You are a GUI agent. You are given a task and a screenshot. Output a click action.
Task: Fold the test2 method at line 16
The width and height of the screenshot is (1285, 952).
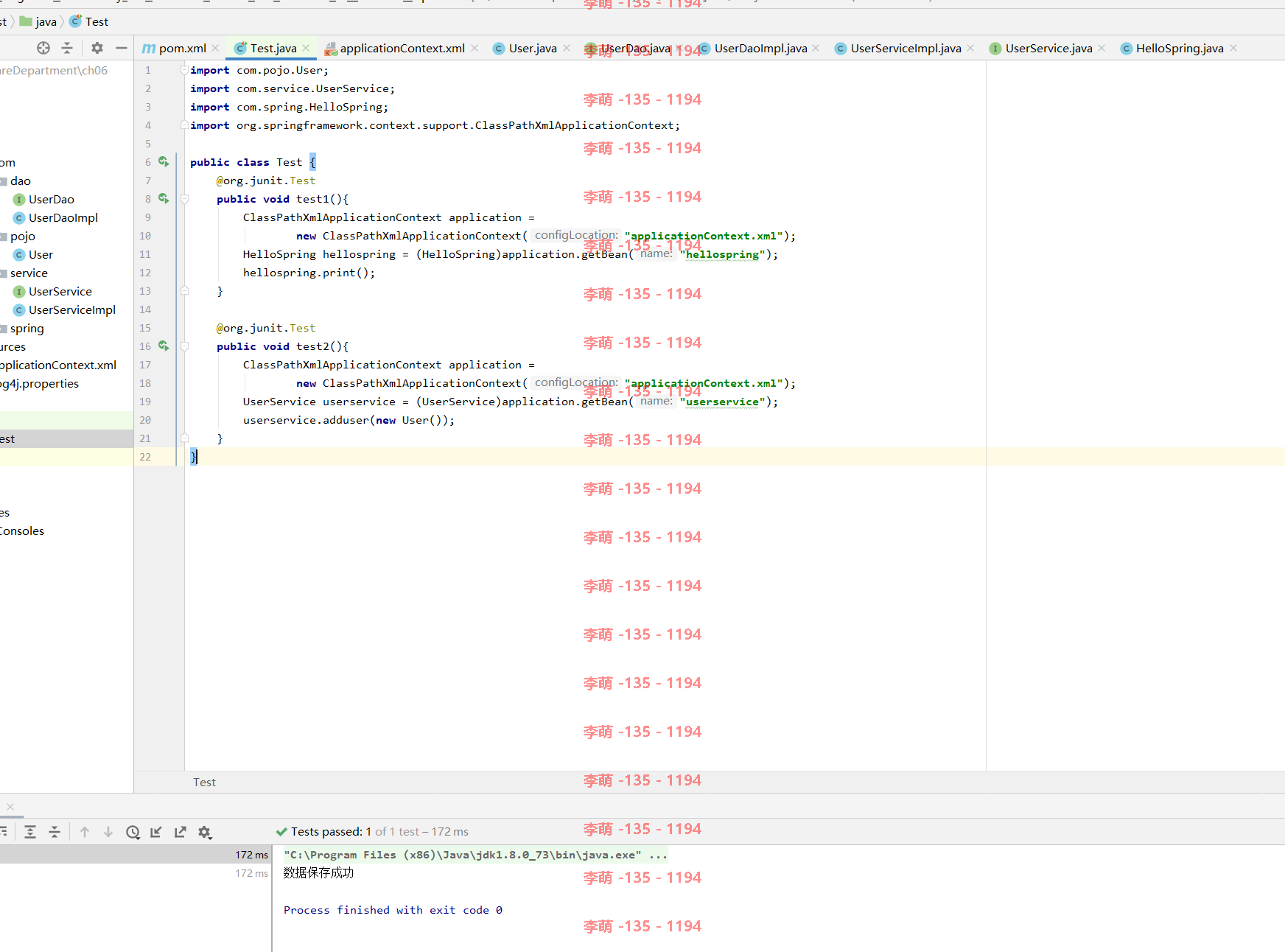point(184,346)
